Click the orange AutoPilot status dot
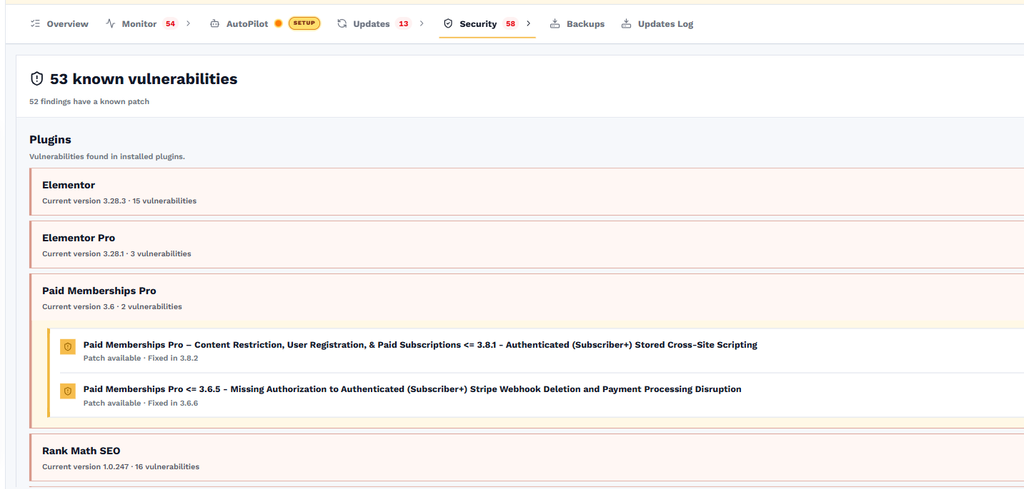Image resolution: width=1024 pixels, height=489 pixels. [278, 24]
